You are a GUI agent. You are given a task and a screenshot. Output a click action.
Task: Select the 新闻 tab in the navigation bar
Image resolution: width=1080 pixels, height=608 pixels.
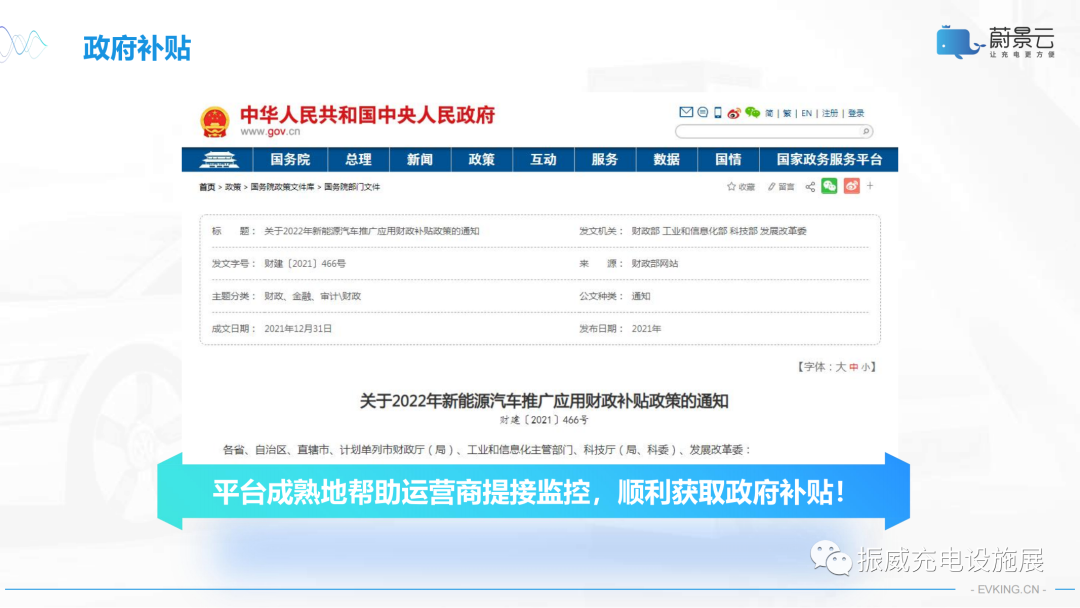pyautogui.click(x=419, y=159)
